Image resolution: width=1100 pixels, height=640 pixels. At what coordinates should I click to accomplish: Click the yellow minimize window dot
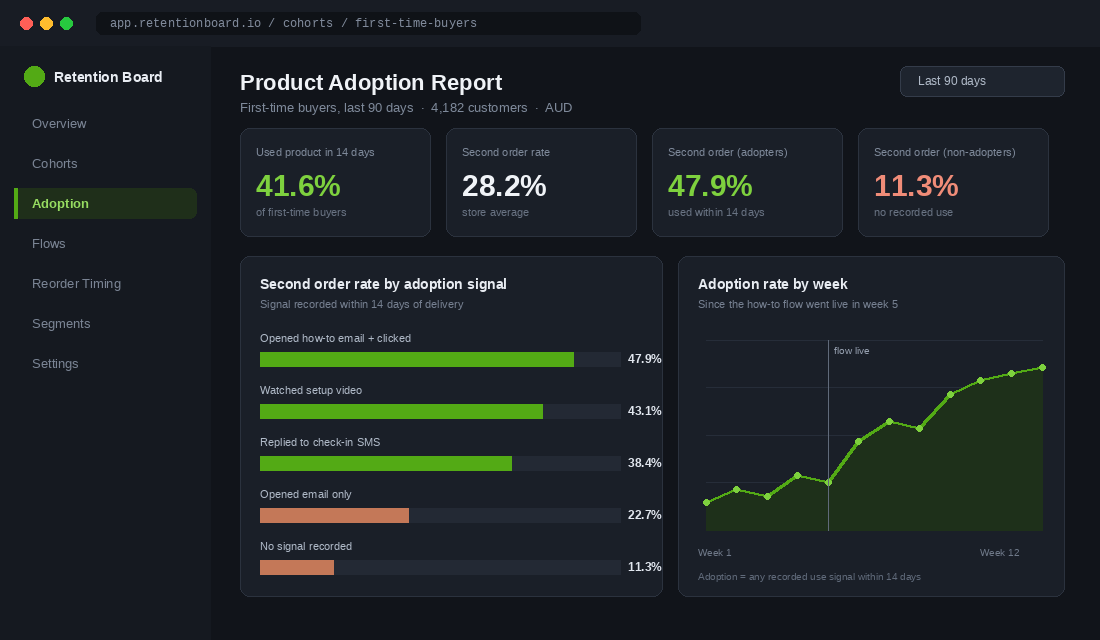46,23
